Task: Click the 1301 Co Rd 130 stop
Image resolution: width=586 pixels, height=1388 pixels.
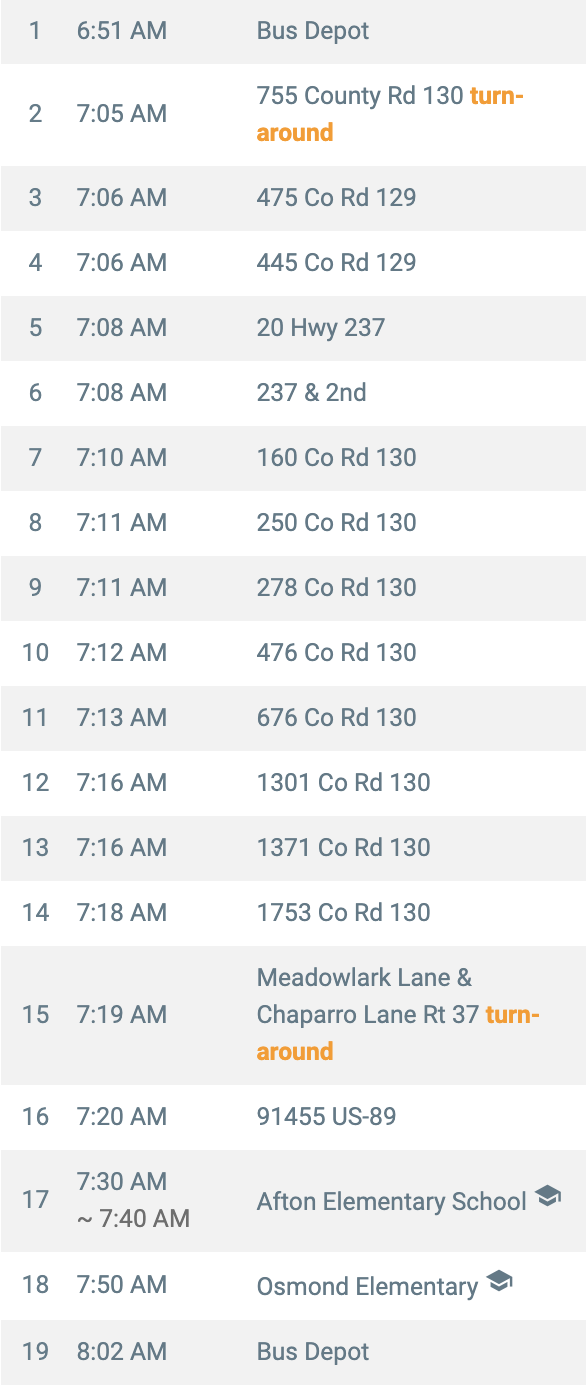Action: click(293, 782)
